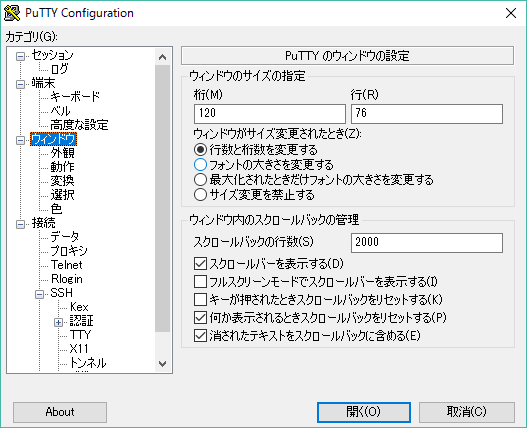Open the TTY category
This screenshot has height=428, width=527.
click(80, 335)
